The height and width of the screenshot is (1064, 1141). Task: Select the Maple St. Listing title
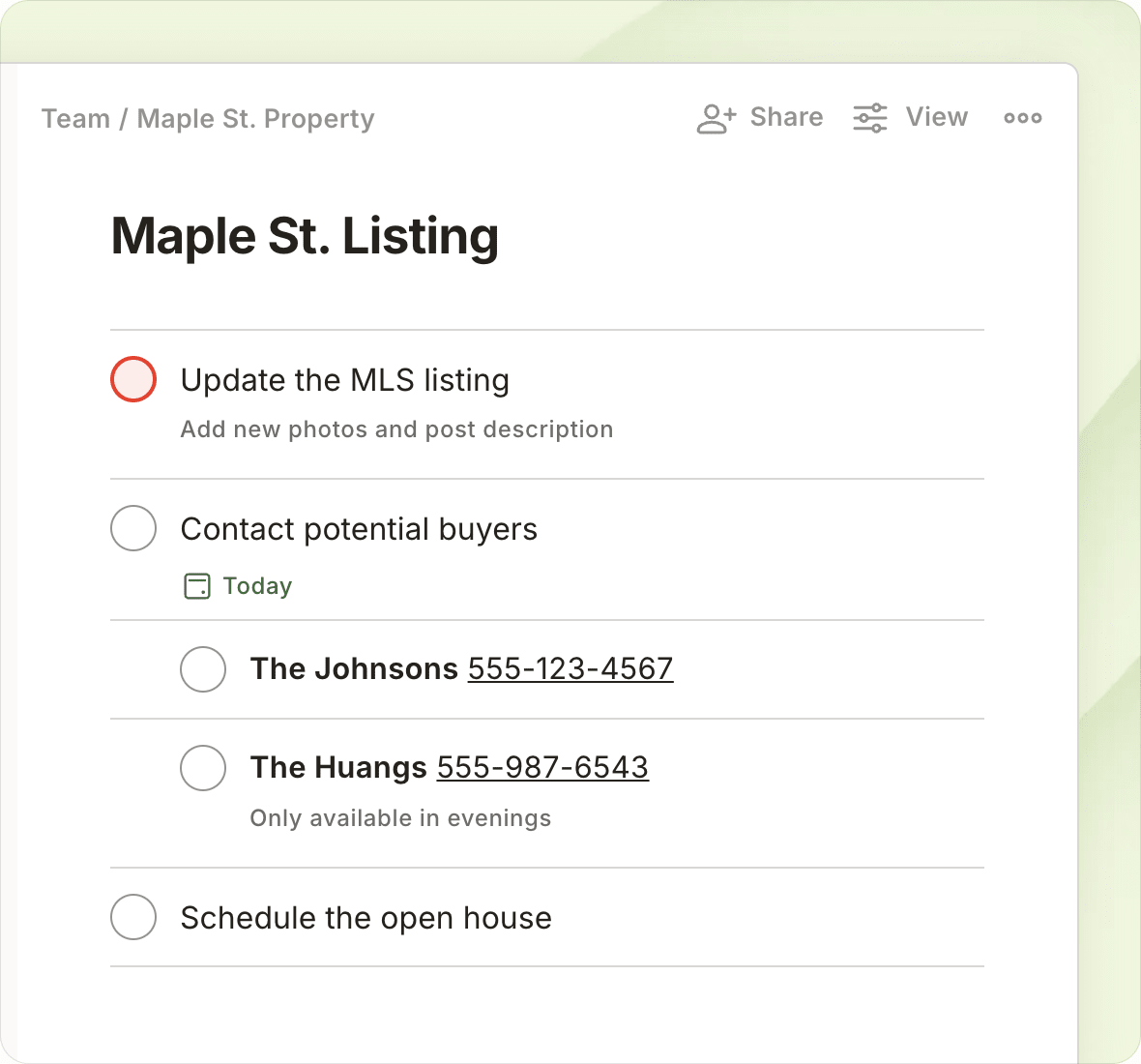point(306,235)
